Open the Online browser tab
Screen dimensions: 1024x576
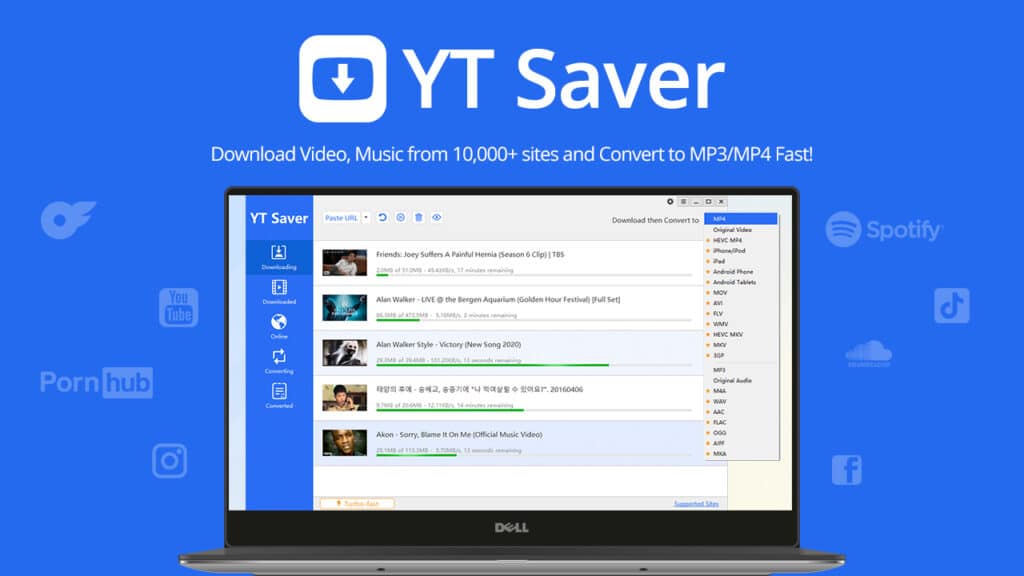(278, 327)
